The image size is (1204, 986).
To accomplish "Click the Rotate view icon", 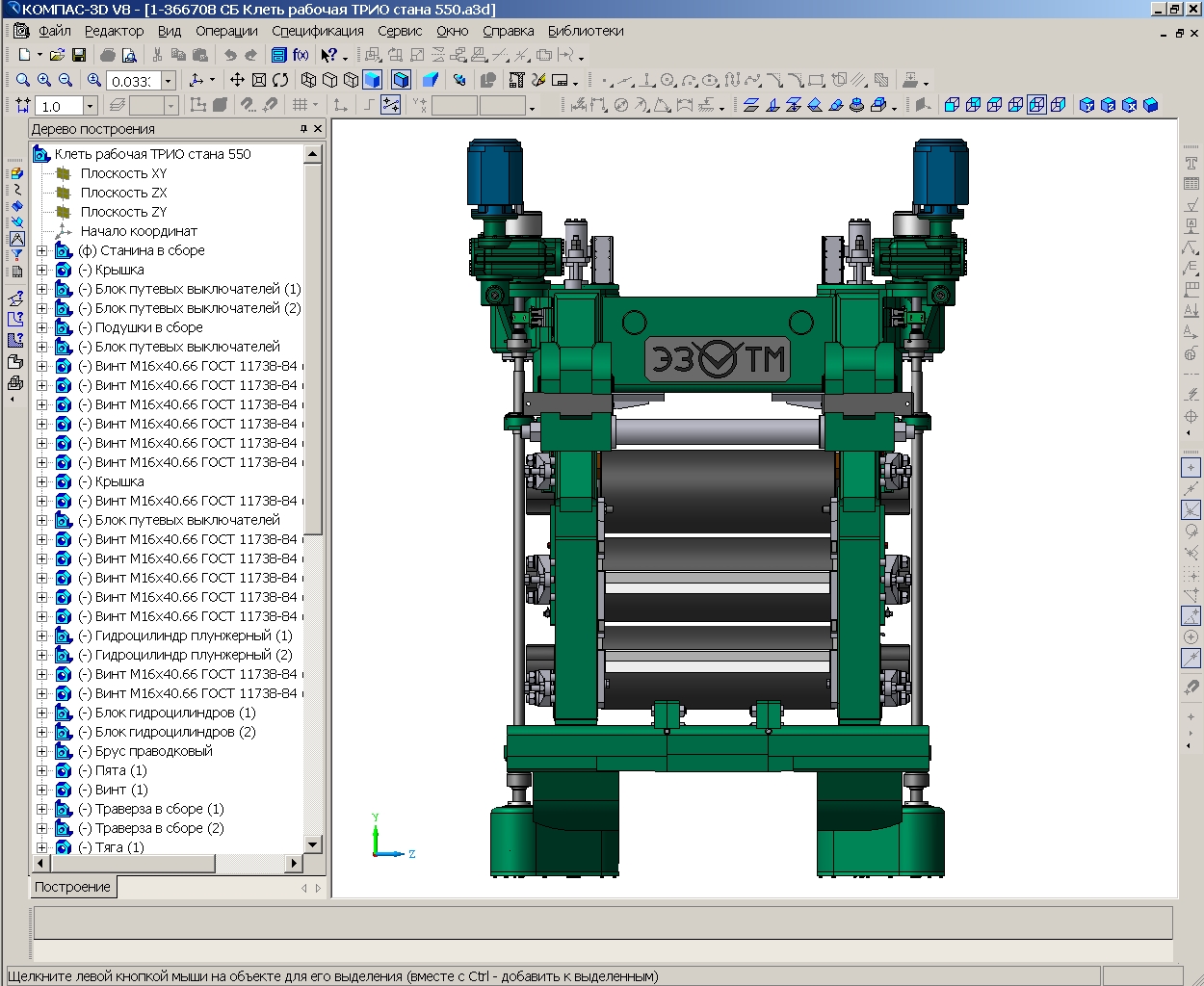I will [x=280, y=80].
